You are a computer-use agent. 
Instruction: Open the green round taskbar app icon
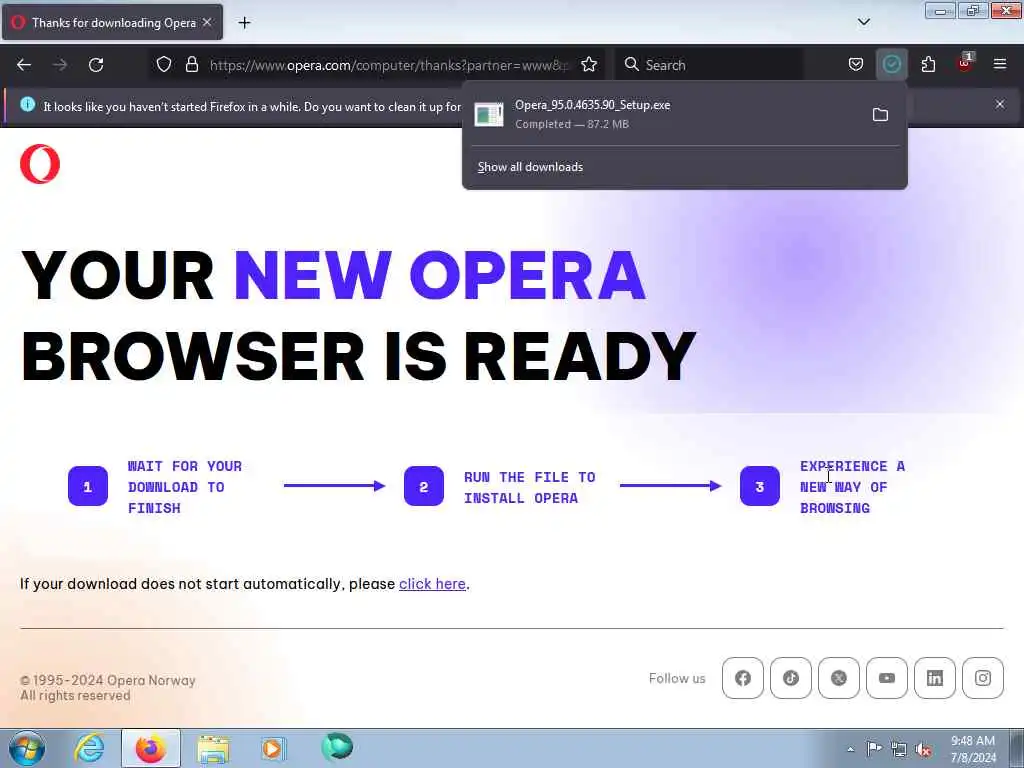point(337,747)
